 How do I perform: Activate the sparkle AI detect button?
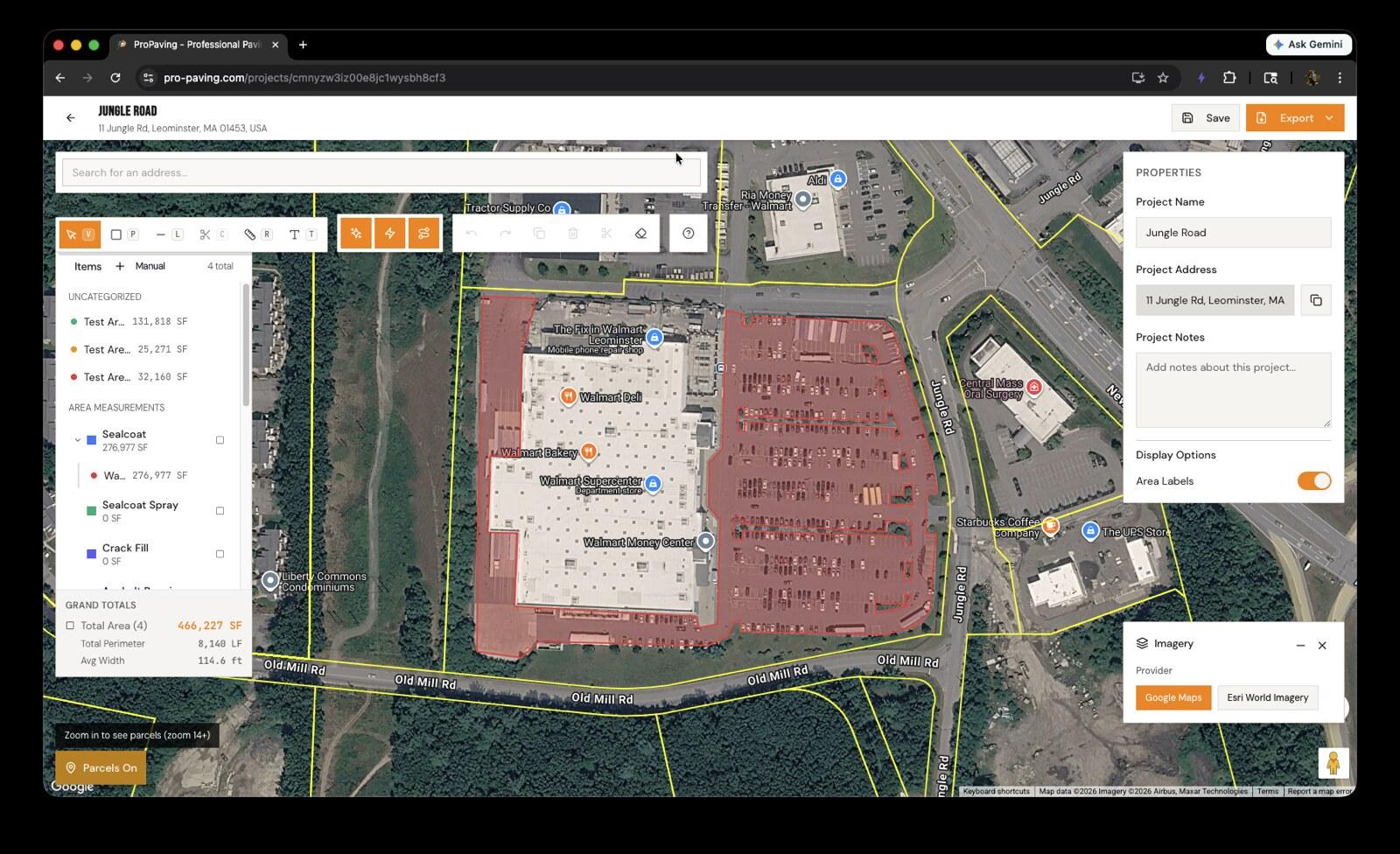356,234
